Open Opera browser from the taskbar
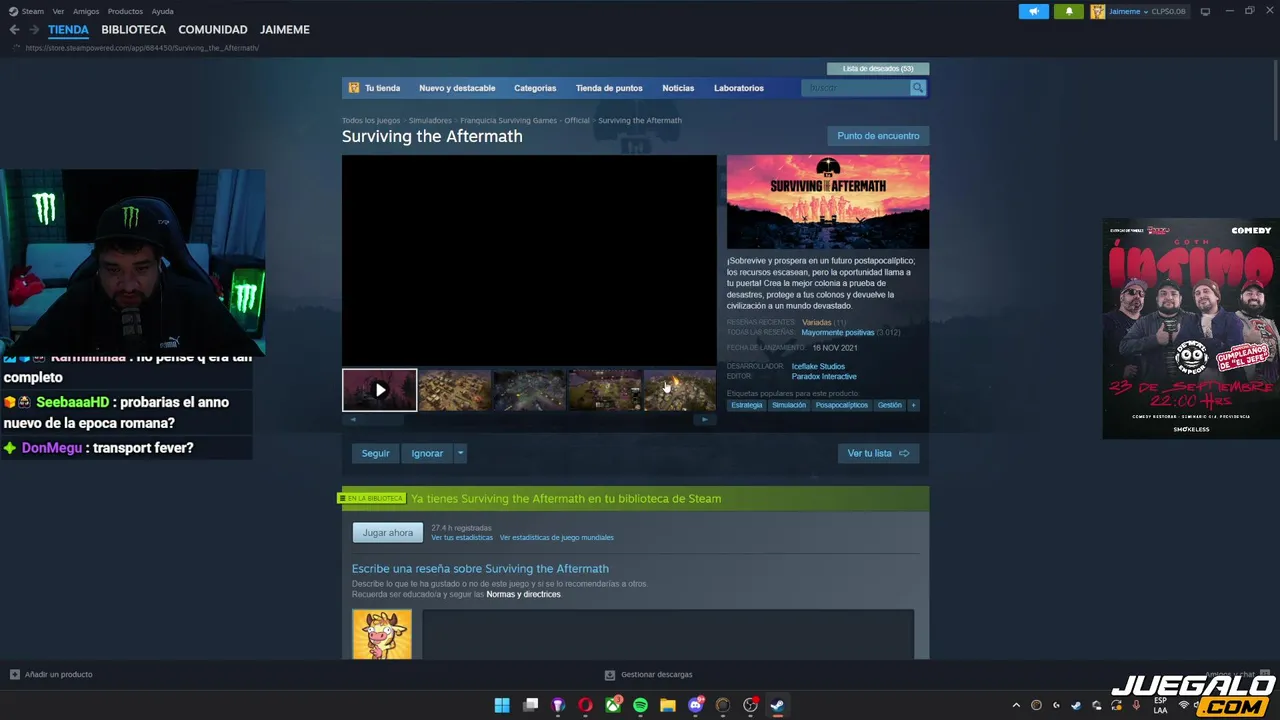 [x=585, y=705]
